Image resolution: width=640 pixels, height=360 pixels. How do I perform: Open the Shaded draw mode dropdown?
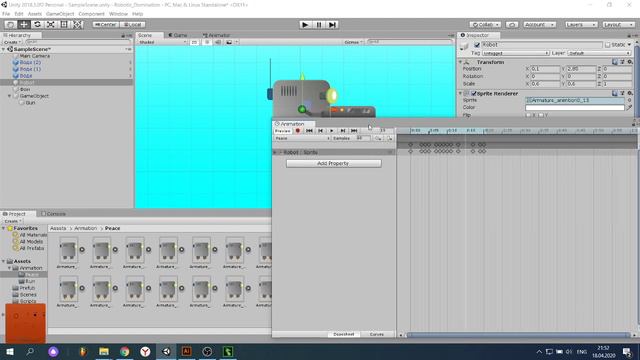[162, 42]
